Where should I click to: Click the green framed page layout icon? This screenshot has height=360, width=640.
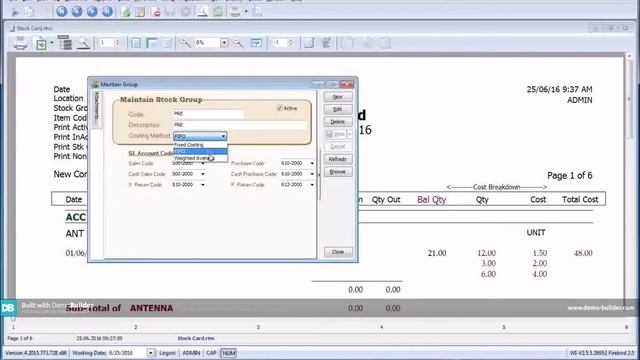point(152,42)
